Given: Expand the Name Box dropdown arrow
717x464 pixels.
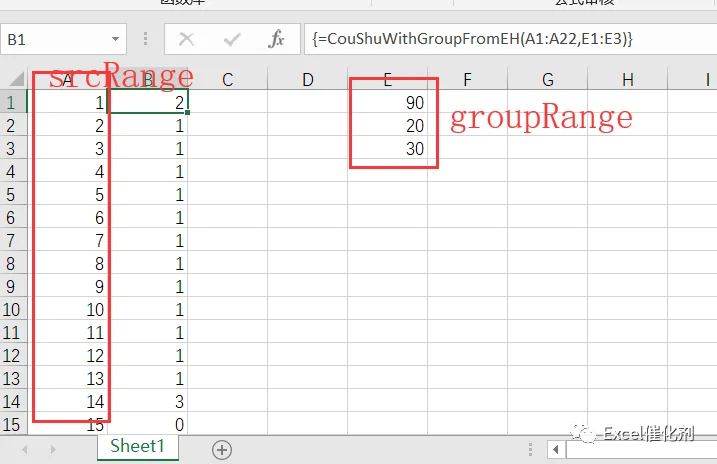Looking at the screenshot, I should (x=115, y=39).
